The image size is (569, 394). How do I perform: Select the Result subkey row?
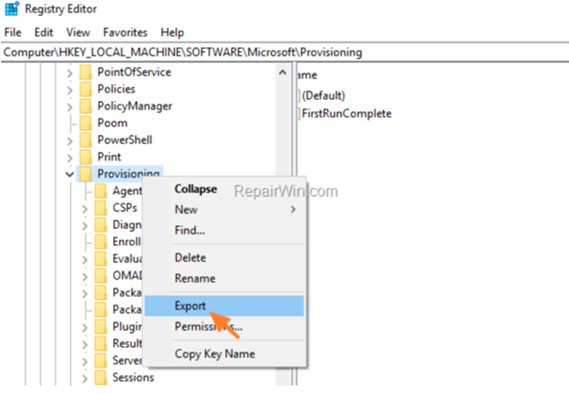118,344
